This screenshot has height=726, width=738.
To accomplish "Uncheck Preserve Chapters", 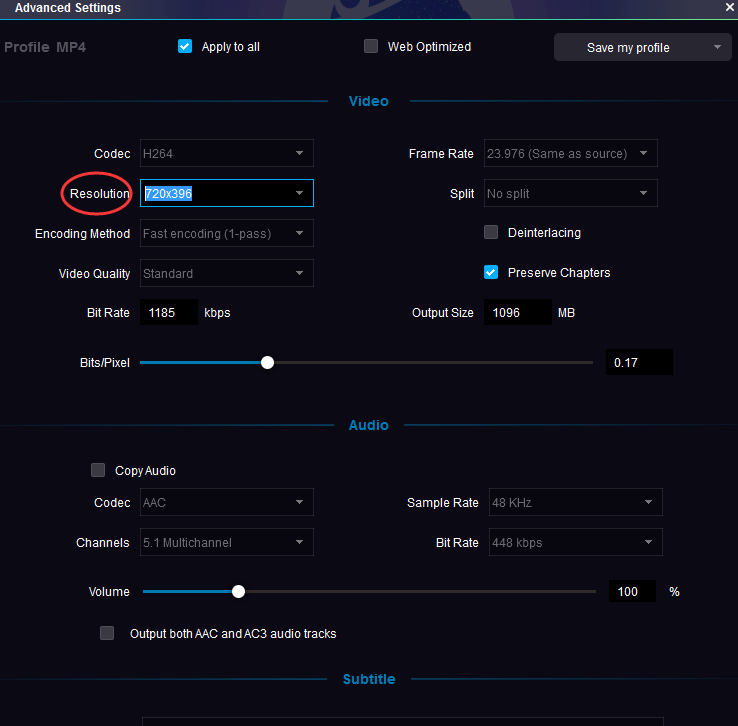I will pyautogui.click(x=491, y=272).
